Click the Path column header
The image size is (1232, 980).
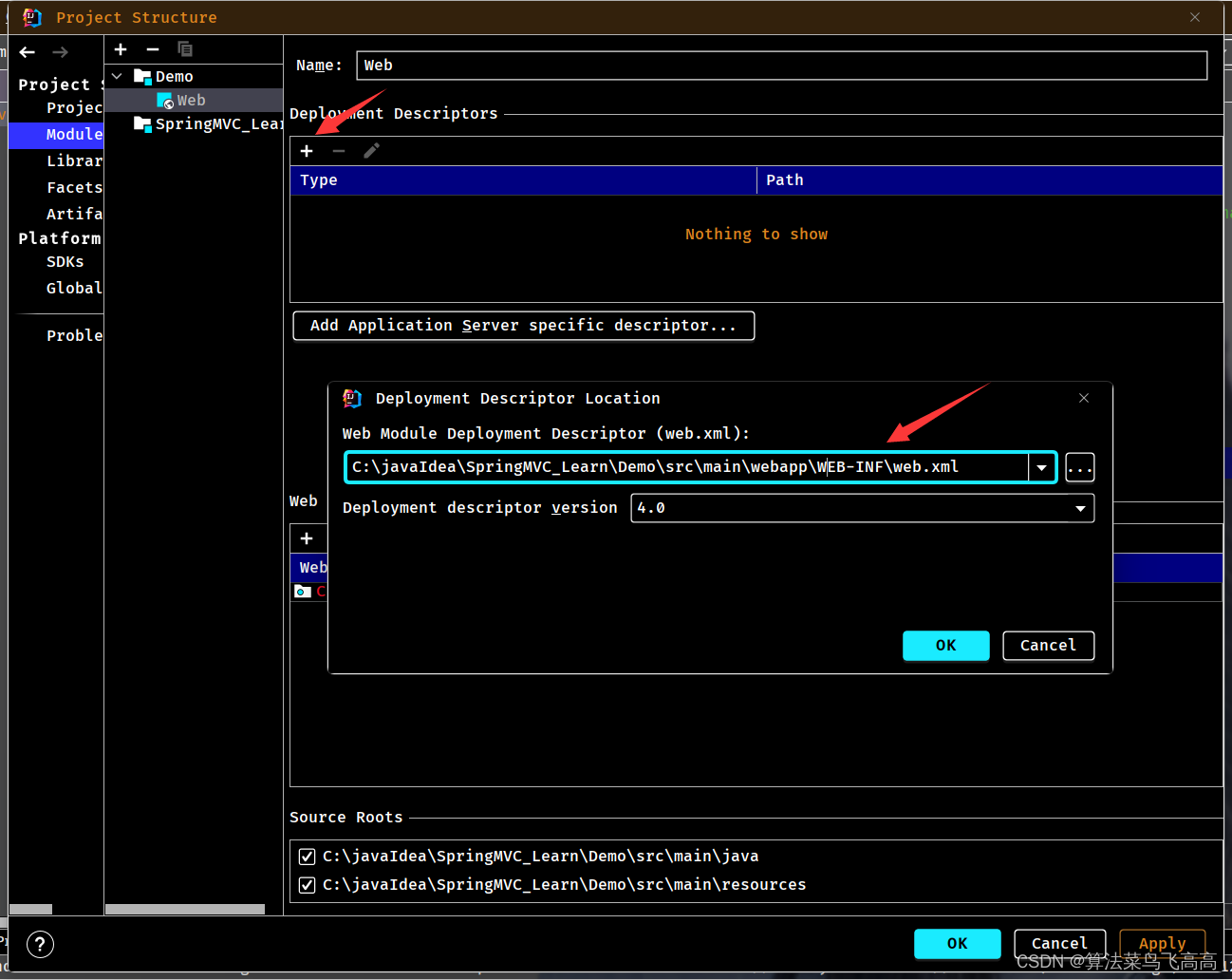tap(989, 180)
